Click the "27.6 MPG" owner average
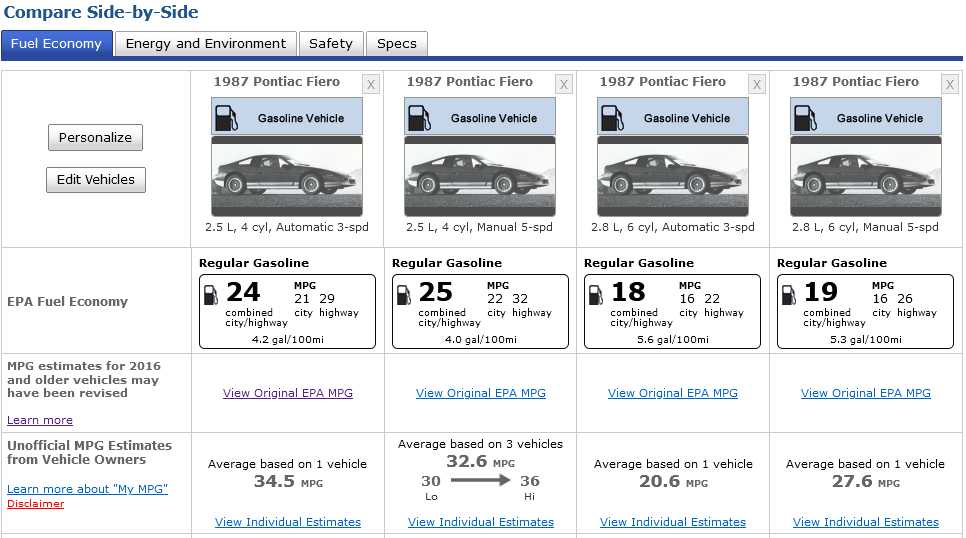The width and height of the screenshot is (966, 538). [x=866, y=481]
